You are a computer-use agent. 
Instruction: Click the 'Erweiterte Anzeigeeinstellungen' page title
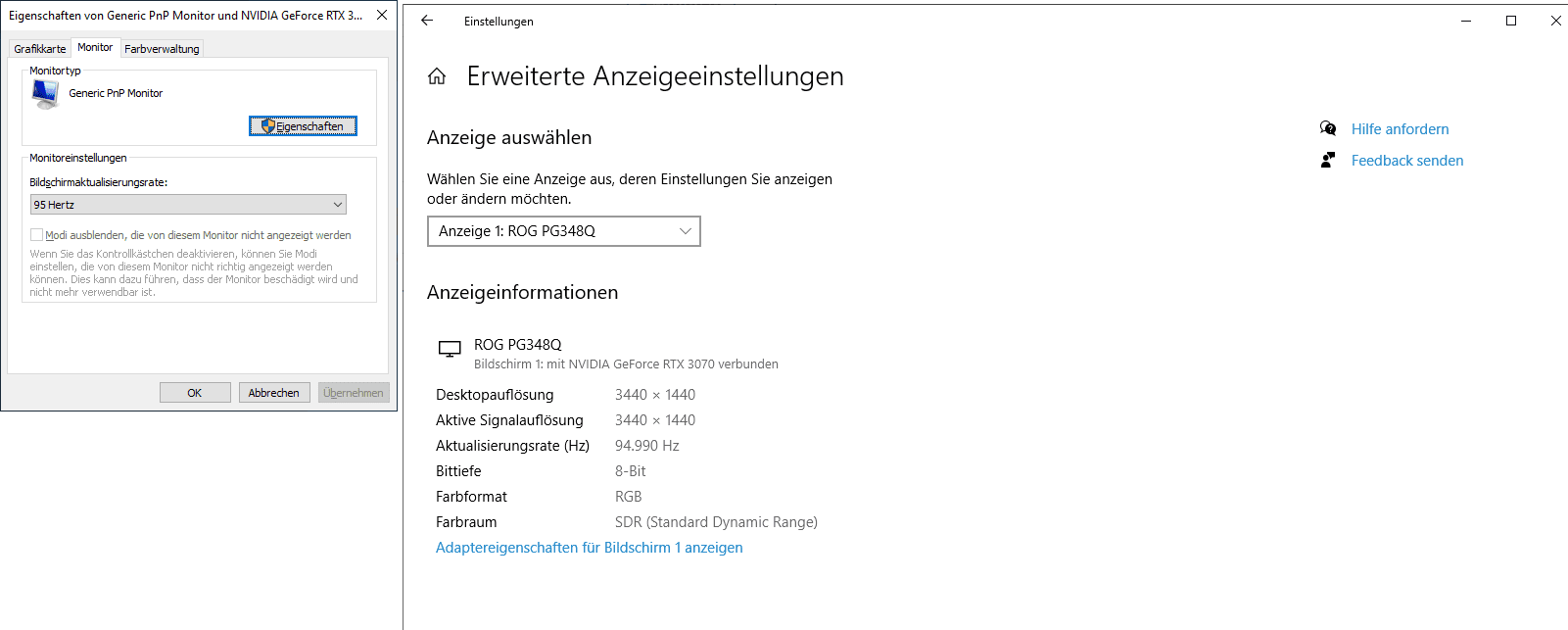[655, 76]
